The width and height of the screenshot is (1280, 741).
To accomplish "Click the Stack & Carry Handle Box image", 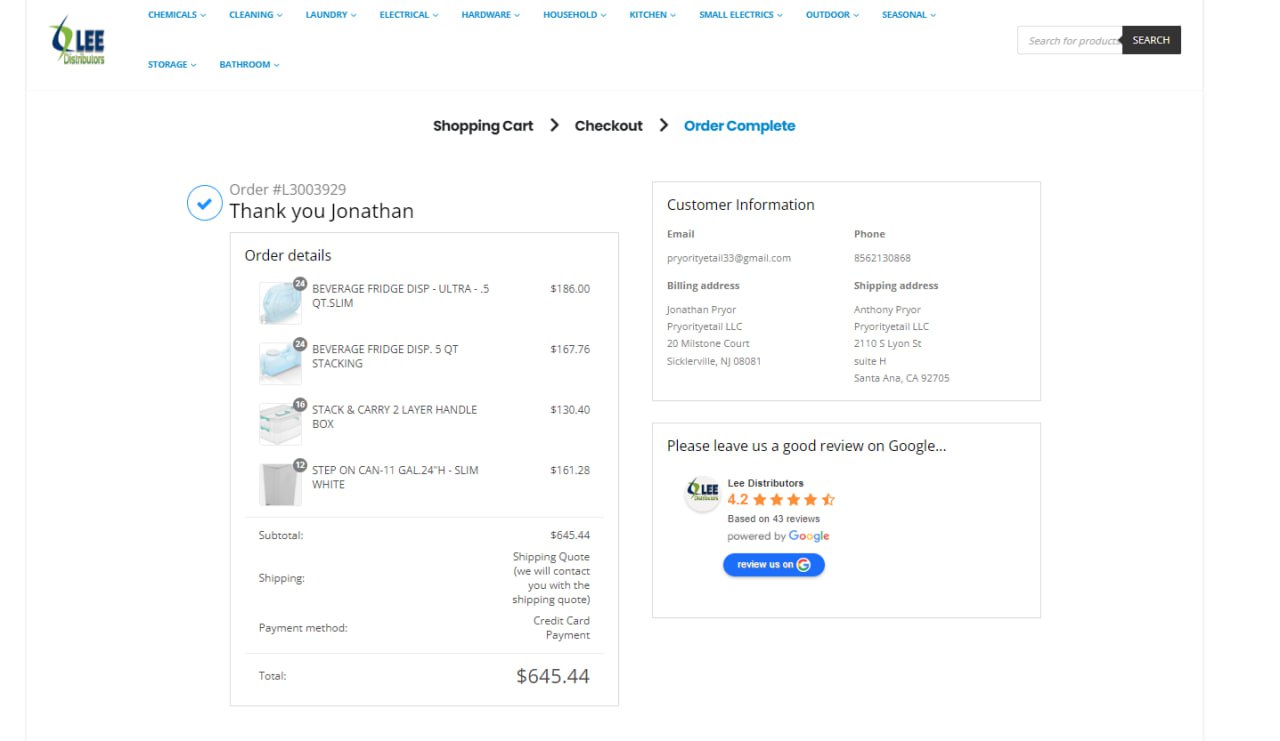I will (280, 423).
